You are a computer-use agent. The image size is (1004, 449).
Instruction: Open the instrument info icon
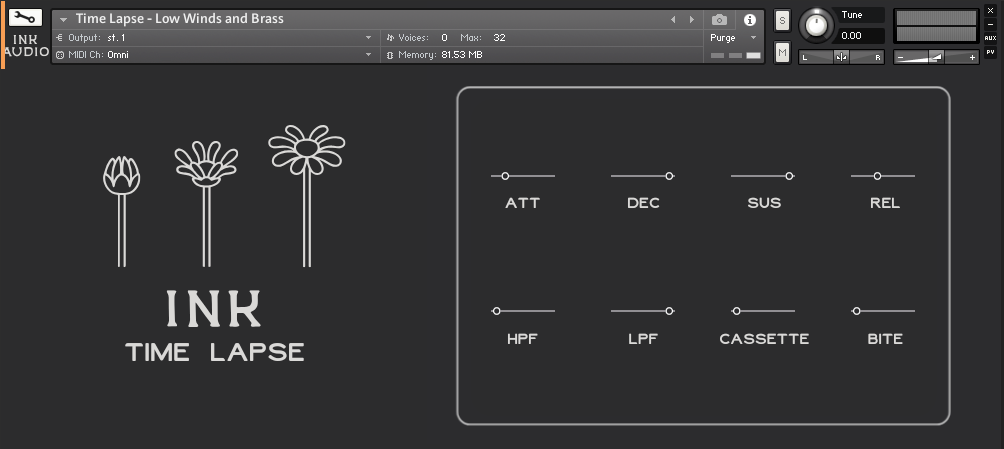click(x=749, y=19)
